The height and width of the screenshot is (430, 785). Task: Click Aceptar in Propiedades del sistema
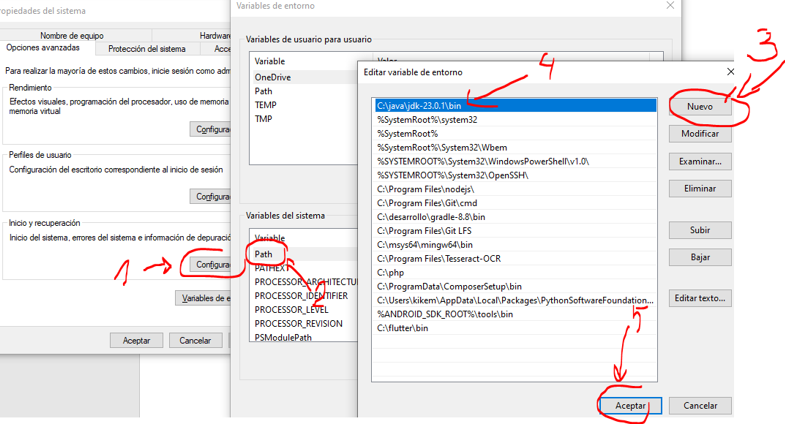pos(136,340)
